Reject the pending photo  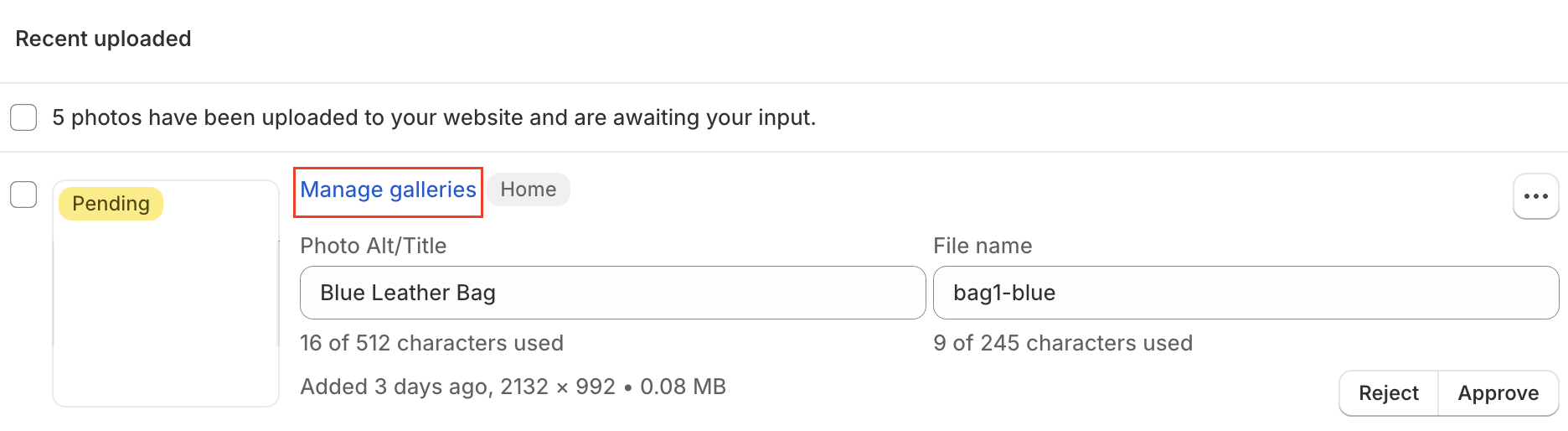click(1388, 393)
